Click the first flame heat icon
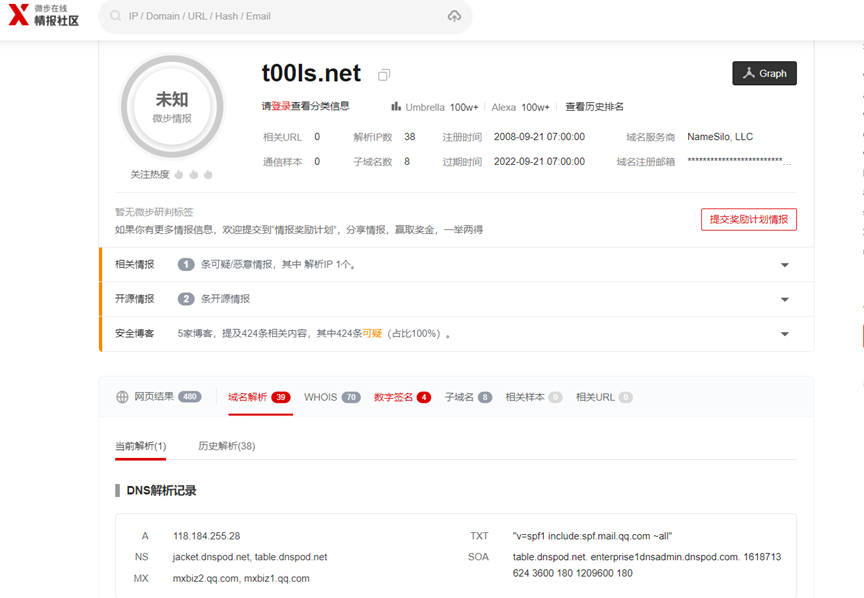The image size is (864, 598). 178,175
